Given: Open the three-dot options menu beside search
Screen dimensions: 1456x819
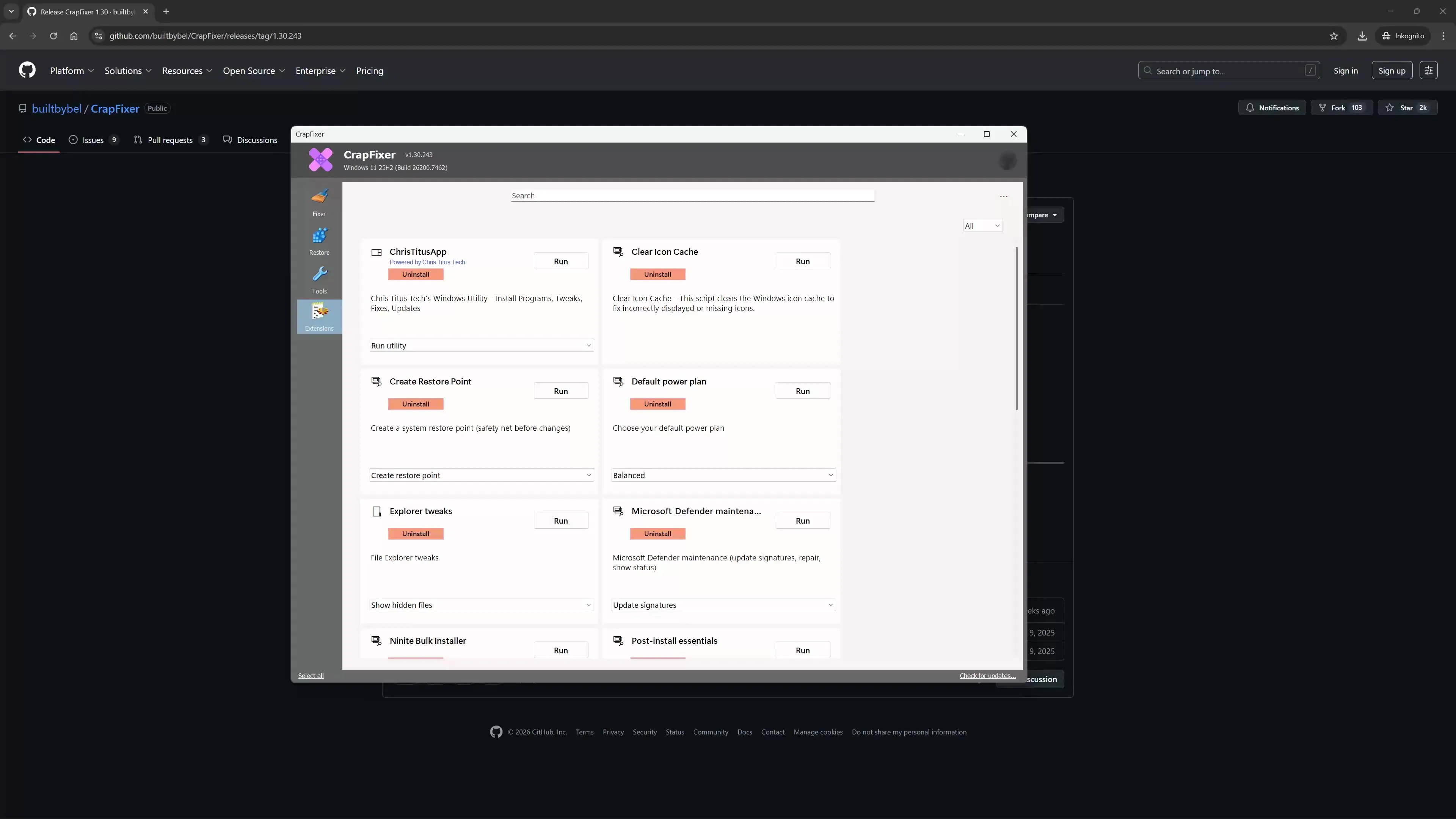Looking at the screenshot, I should tap(1003, 196).
